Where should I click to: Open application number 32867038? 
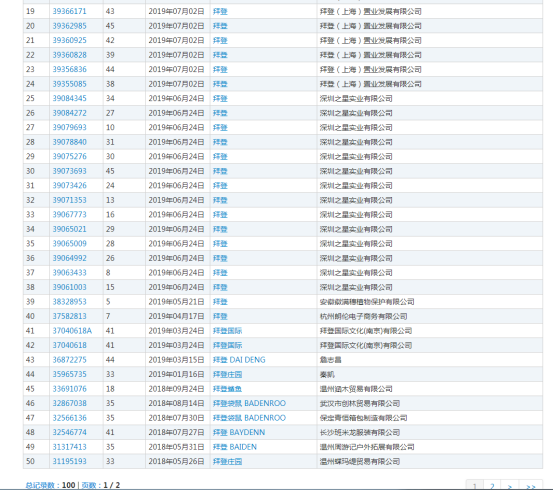[69, 403]
